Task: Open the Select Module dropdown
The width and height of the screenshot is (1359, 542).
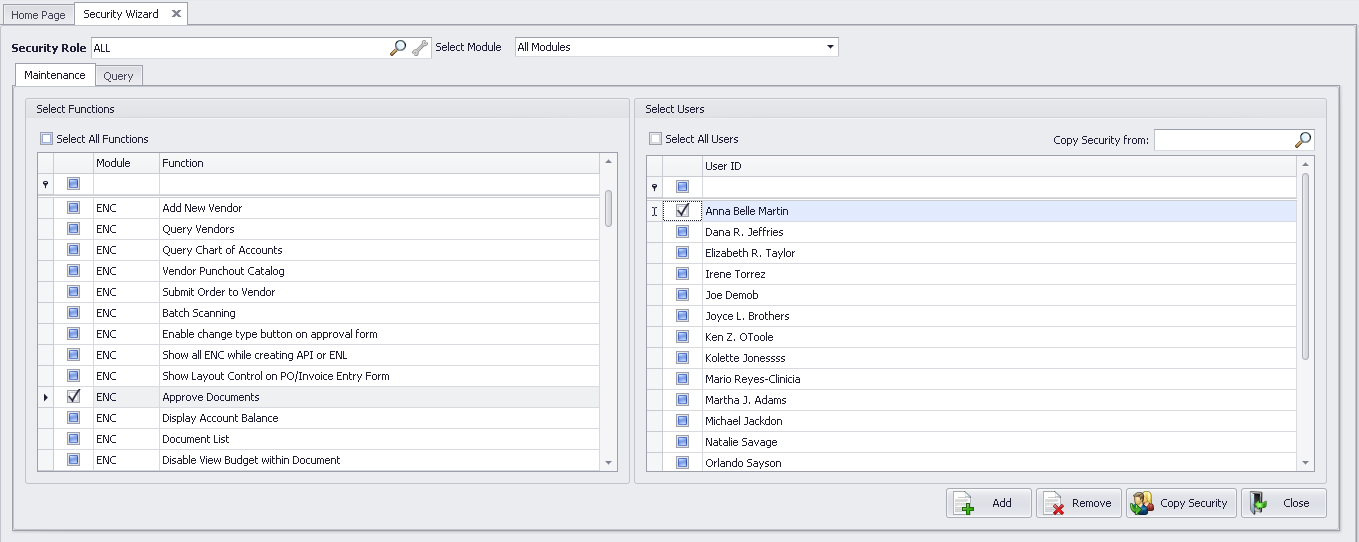Action: coord(830,47)
